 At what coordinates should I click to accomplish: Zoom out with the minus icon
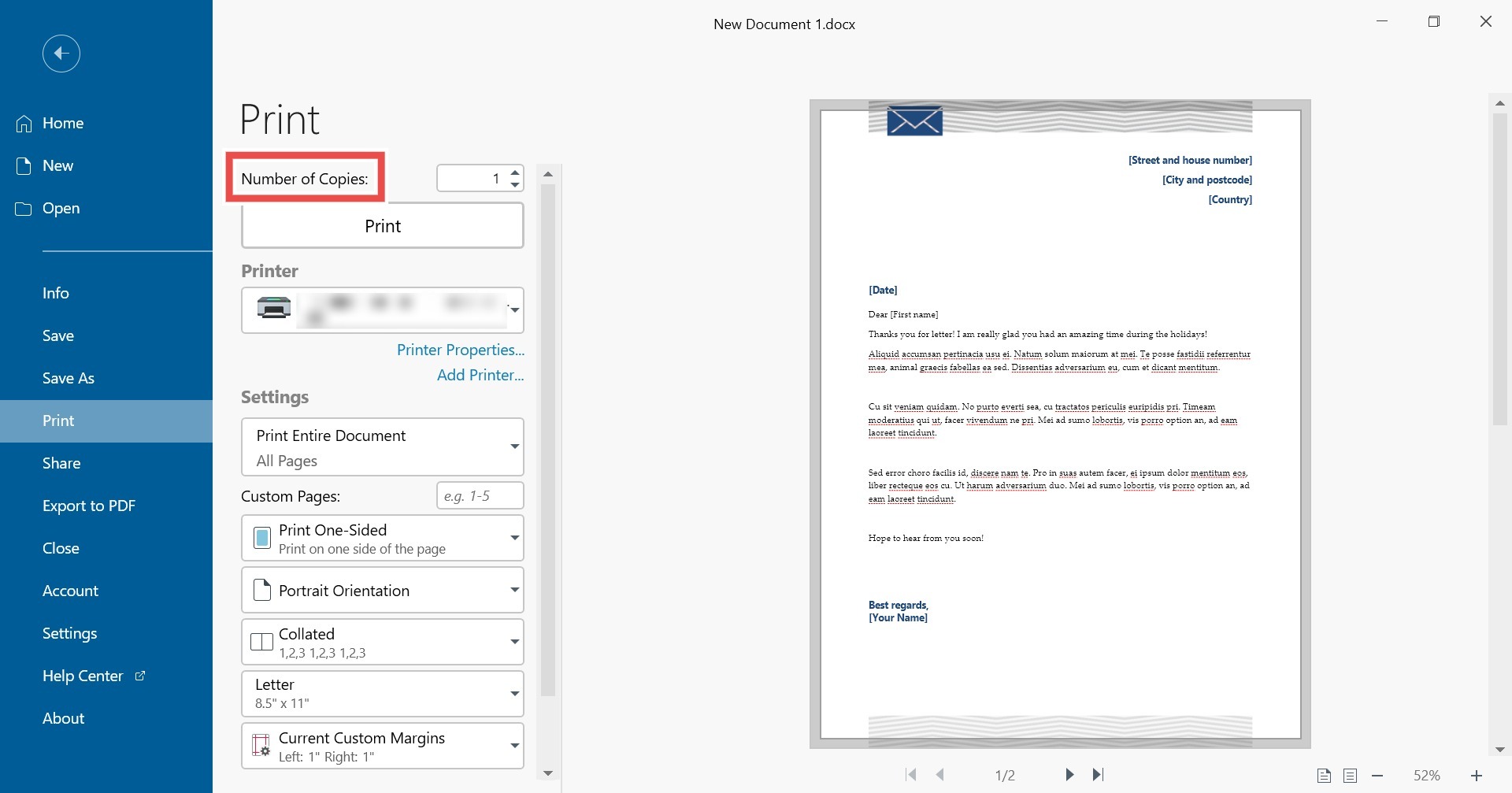[1377, 776]
